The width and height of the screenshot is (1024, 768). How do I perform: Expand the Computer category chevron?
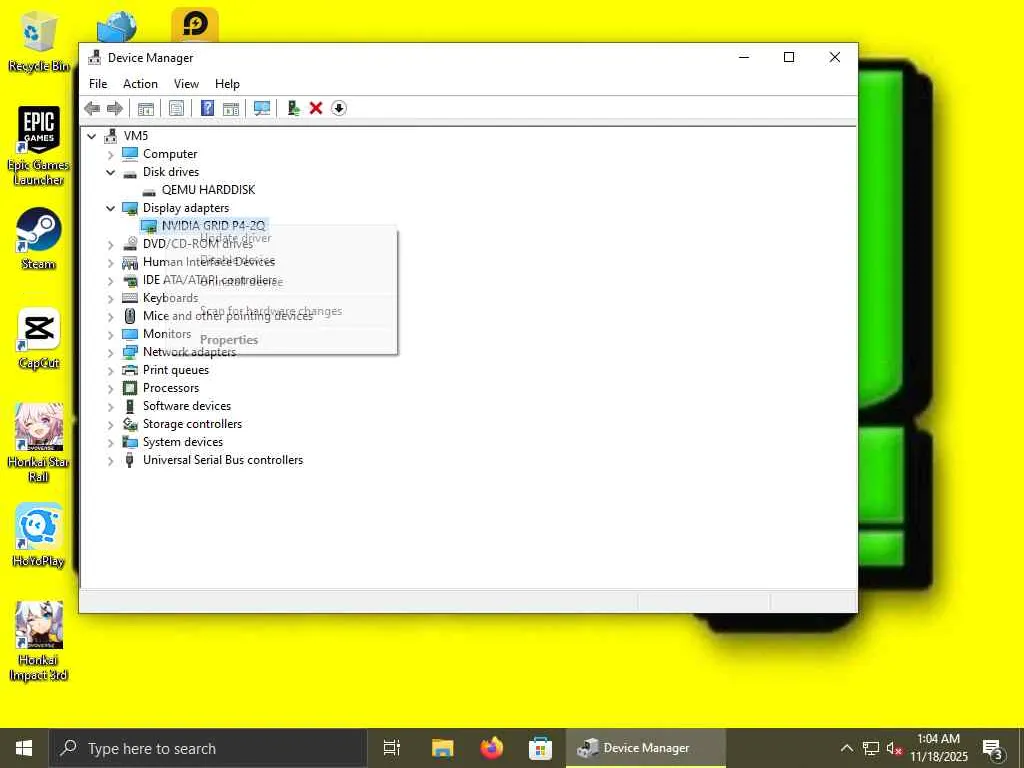point(110,154)
